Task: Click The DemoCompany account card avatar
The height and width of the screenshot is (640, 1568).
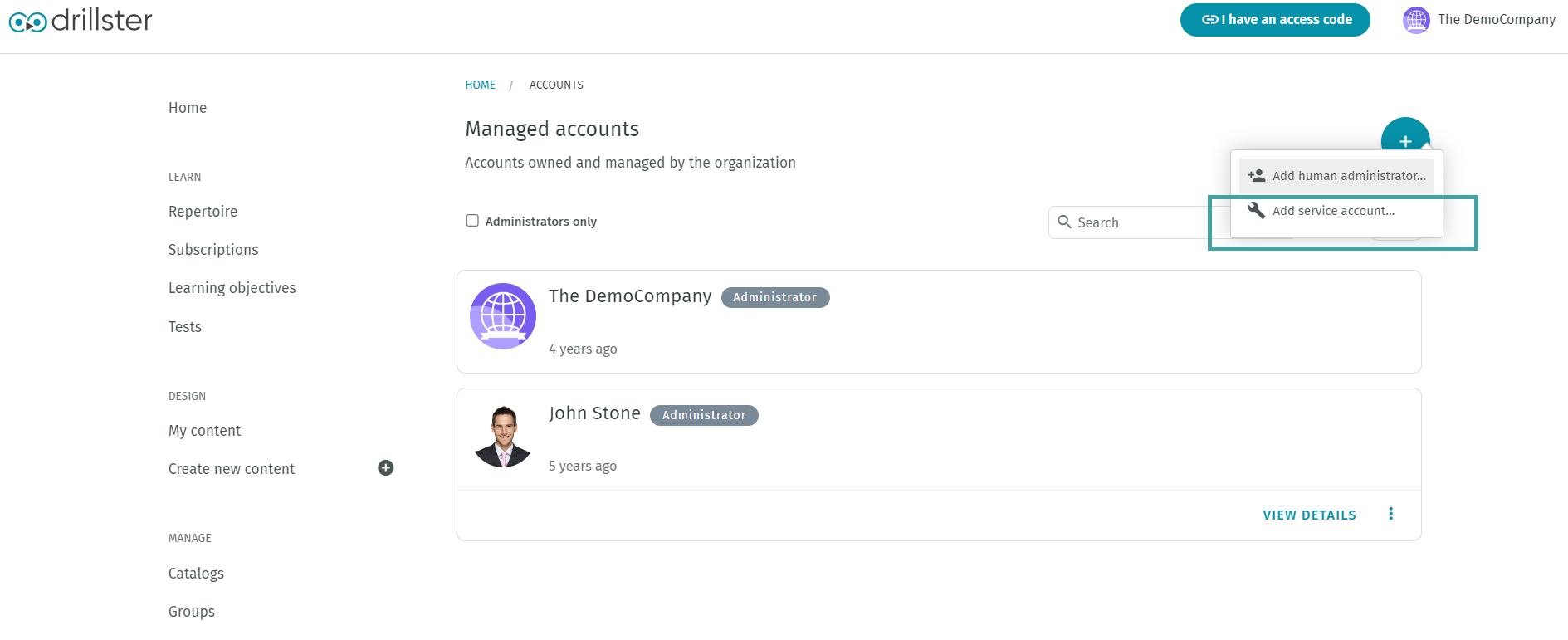Action: 503,316
